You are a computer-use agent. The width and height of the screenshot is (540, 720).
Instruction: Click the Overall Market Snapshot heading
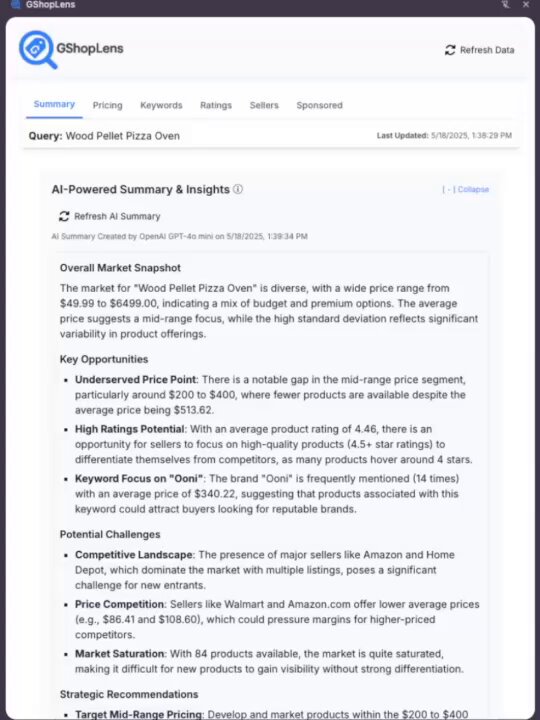(x=120, y=268)
